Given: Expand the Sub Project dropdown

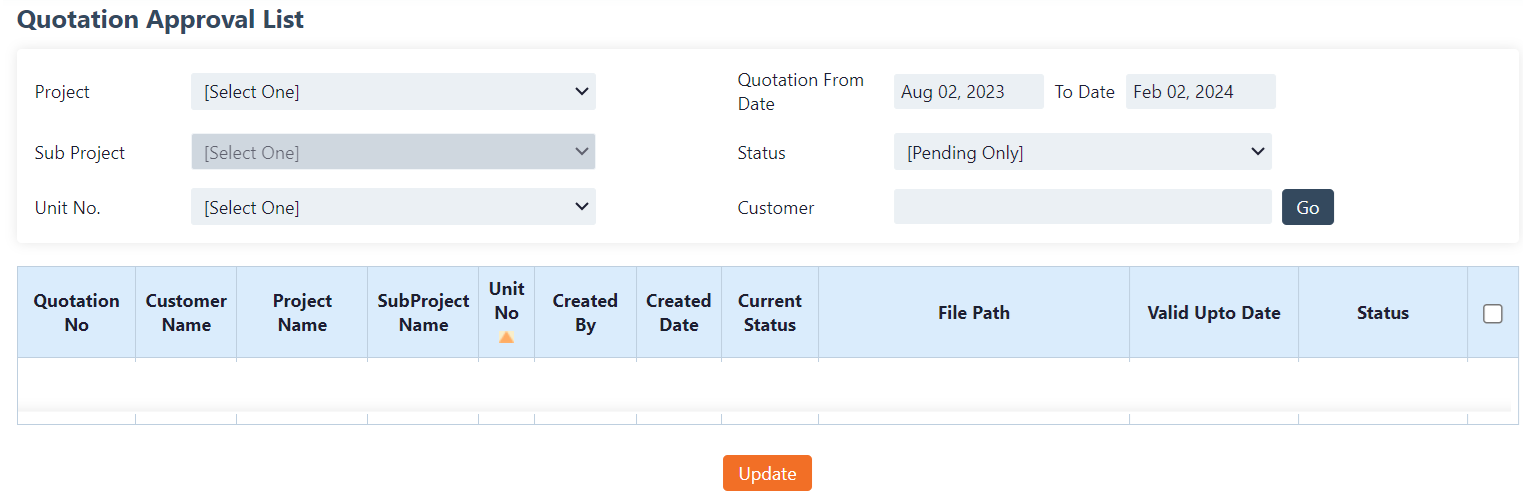Looking at the screenshot, I should 393,153.
